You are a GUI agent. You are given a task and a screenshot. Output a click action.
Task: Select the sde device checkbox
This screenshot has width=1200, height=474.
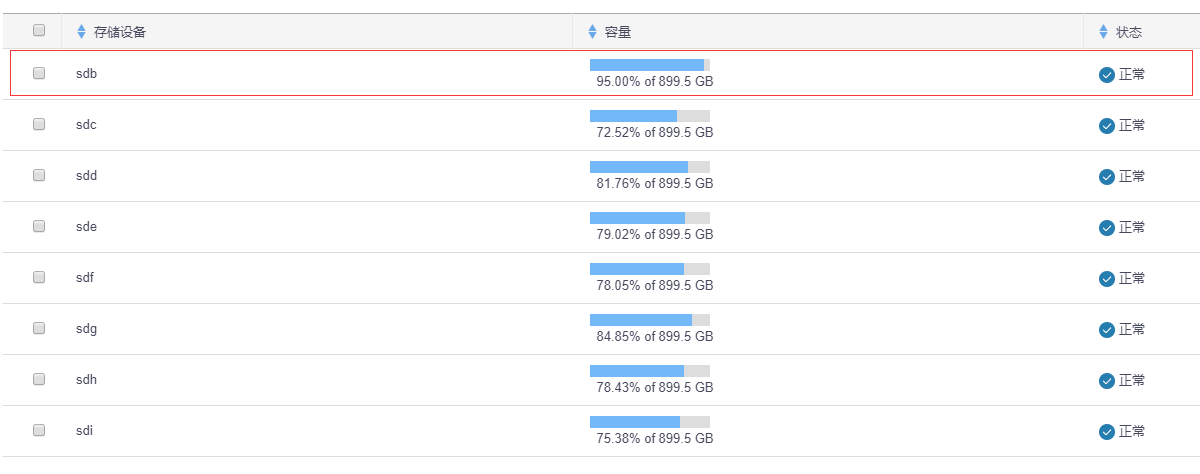pyautogui.click(x=39, y=226)
